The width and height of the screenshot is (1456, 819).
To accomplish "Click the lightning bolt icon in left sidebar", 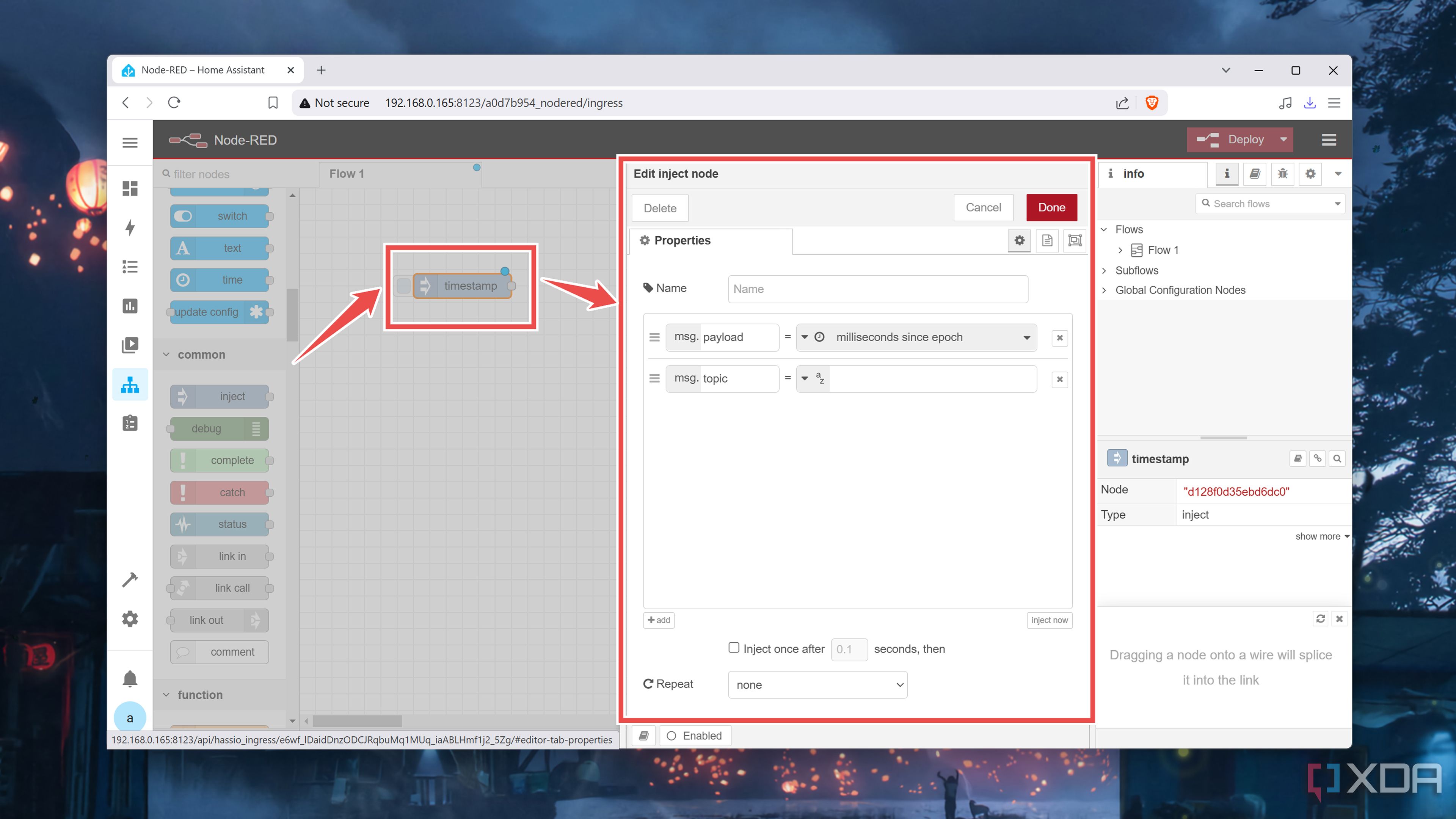I will (130, 227).
